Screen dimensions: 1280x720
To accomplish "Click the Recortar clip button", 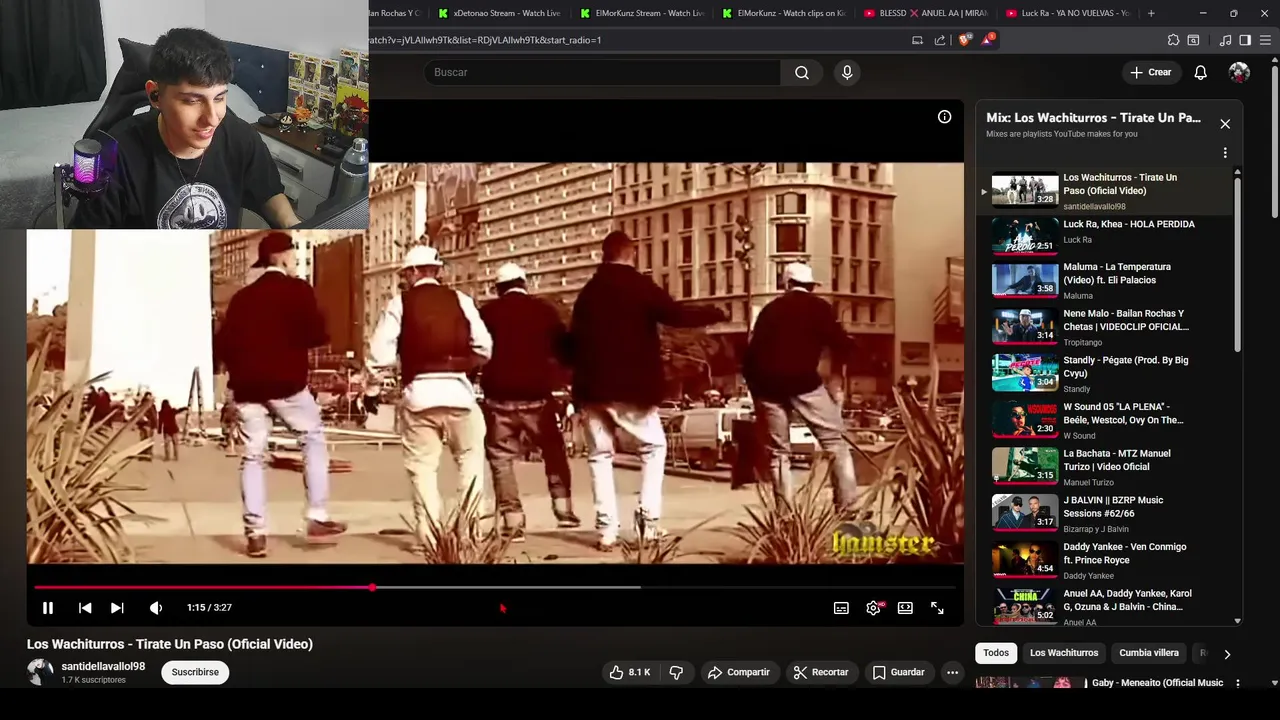I will coord(820,672).
